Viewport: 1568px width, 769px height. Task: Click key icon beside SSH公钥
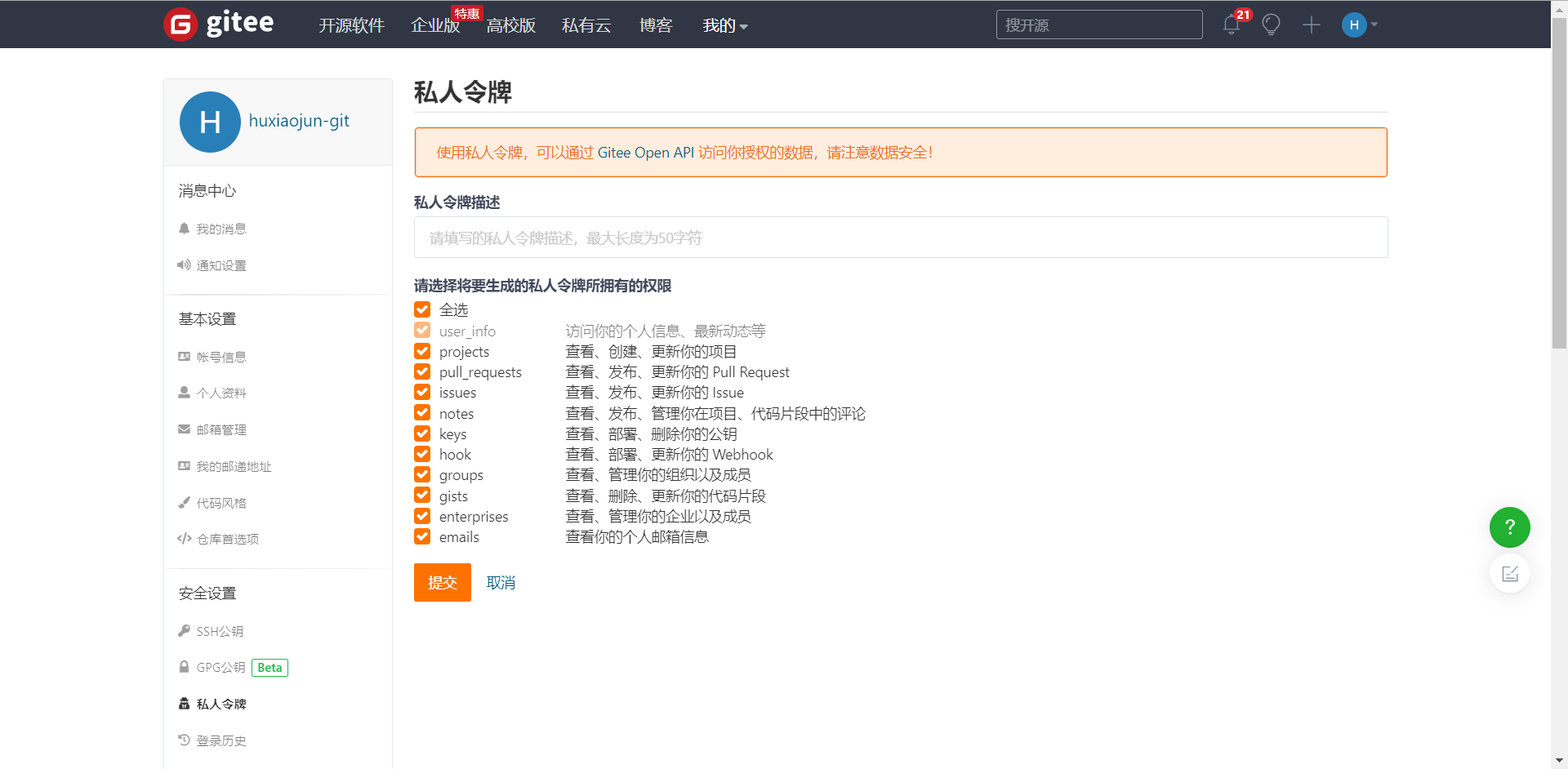[x=185, y=631]
